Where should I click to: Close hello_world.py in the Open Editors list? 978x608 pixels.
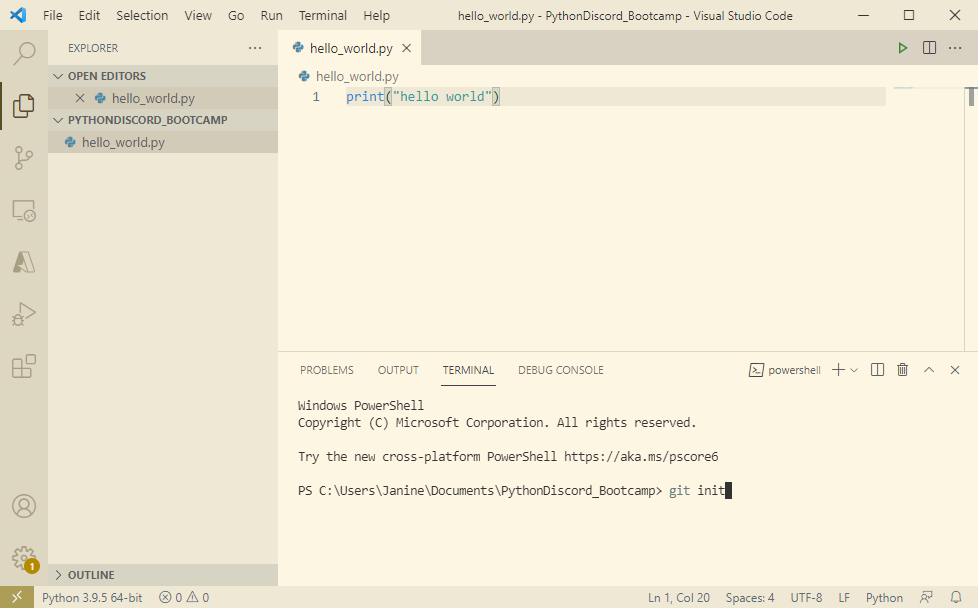coord(80,98)
